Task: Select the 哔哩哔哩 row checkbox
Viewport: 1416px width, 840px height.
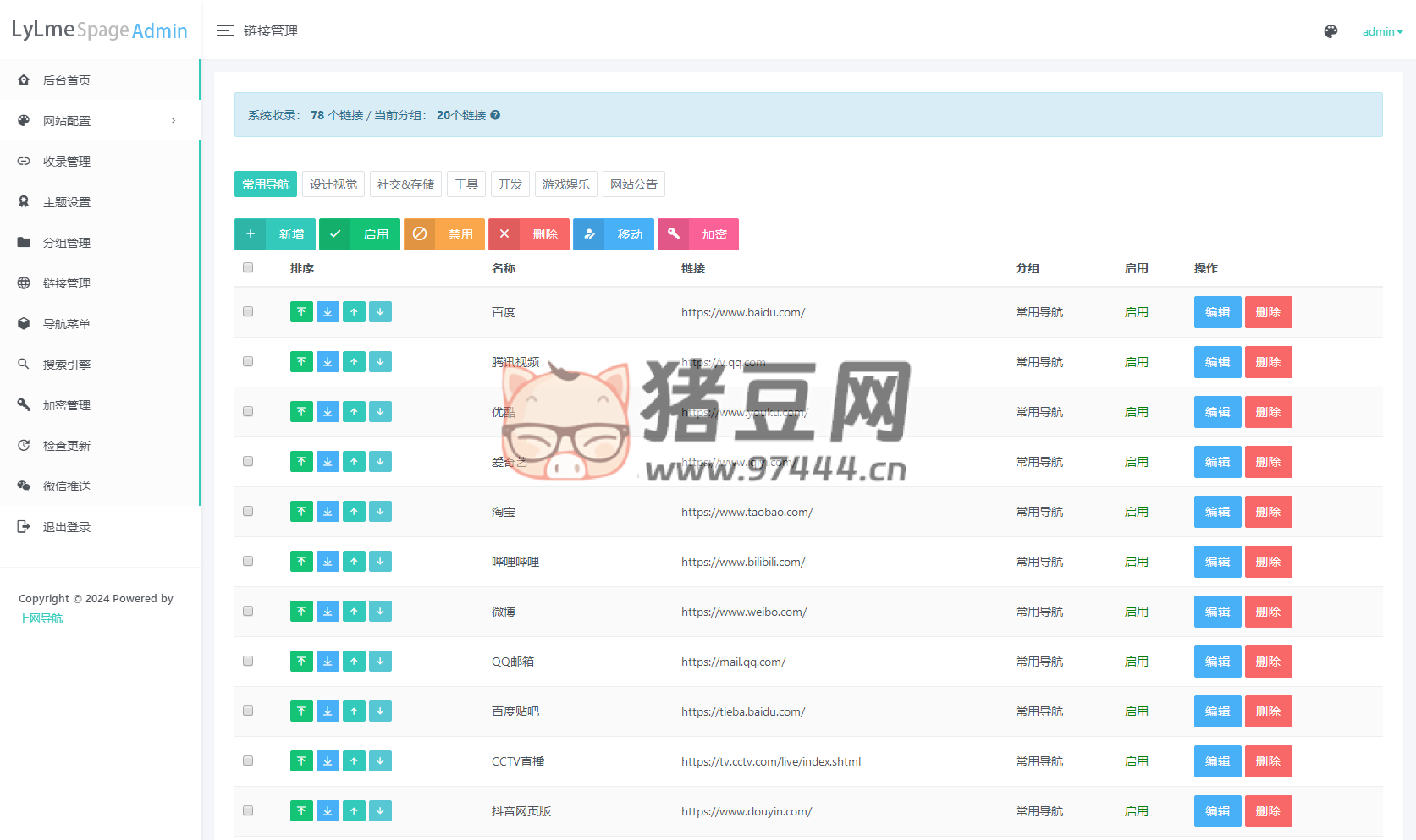Action: [x=248, y=562]
